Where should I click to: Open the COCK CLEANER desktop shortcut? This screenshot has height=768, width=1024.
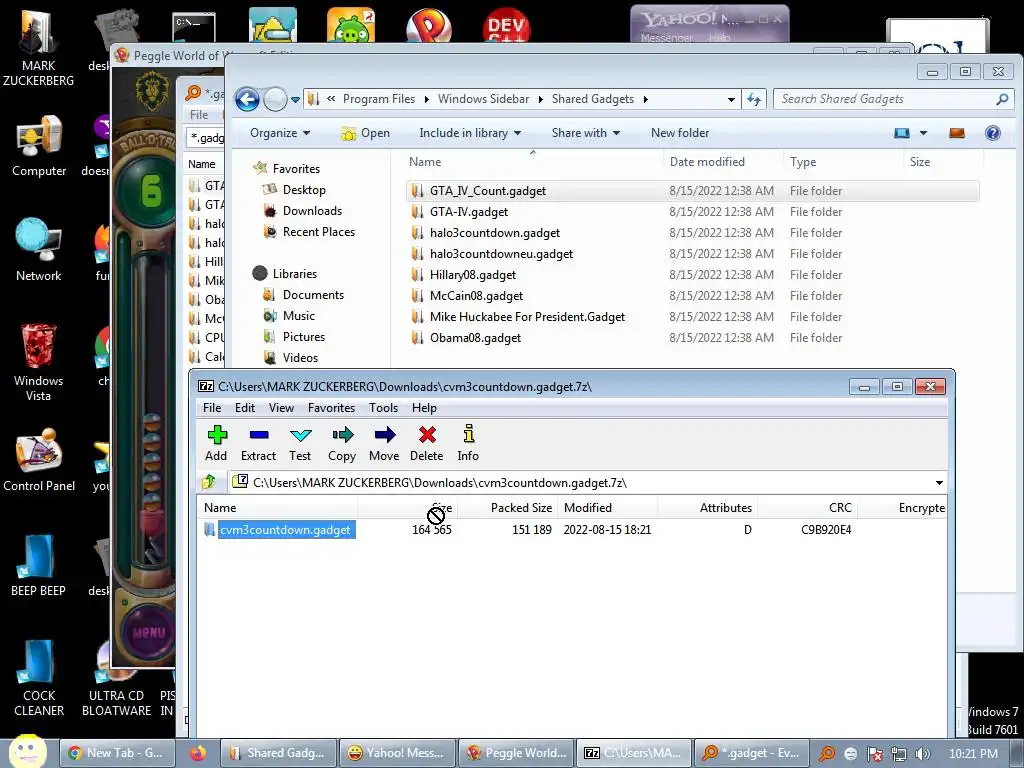pos(39,679)
